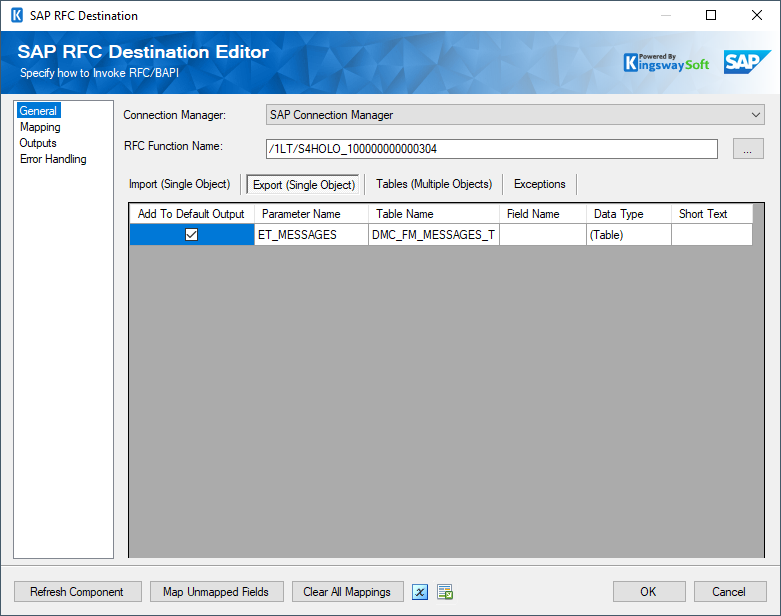The image size is (781, 616).
Task: Click the Cancel button
Action: (x=729, y=592)
